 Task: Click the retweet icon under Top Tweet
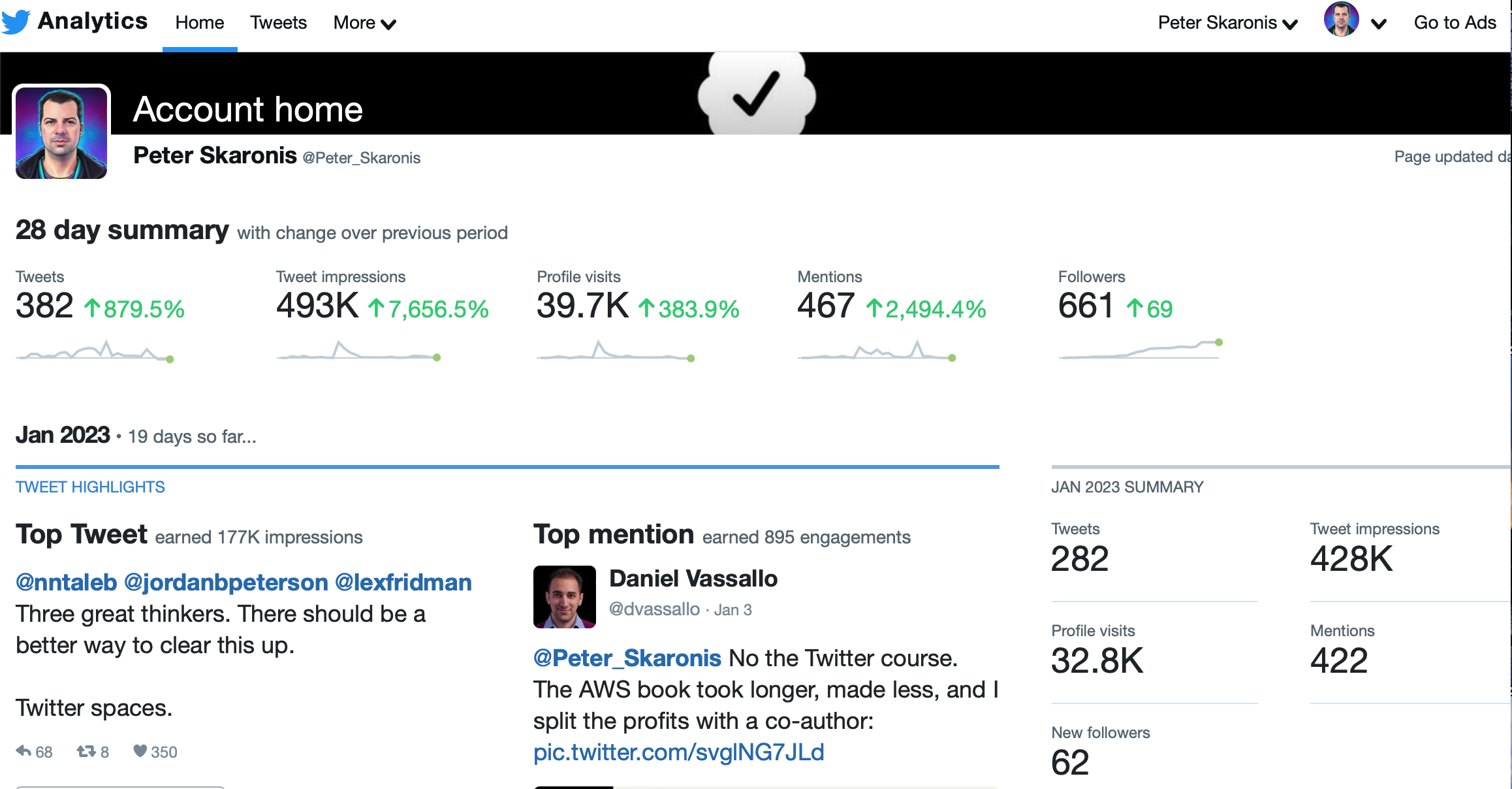(x=86, y=751)
